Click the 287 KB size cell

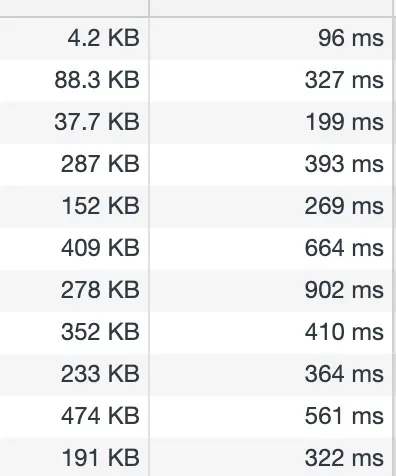(74, 165)
